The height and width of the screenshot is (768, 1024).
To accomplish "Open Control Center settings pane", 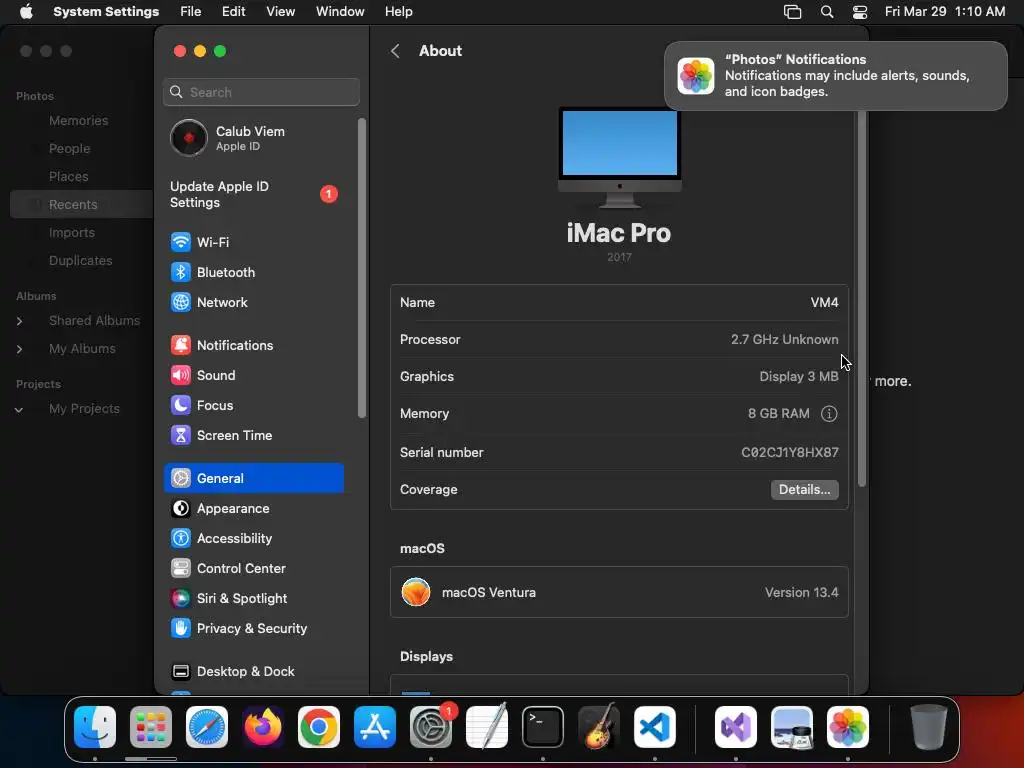I will click(253, 568).
